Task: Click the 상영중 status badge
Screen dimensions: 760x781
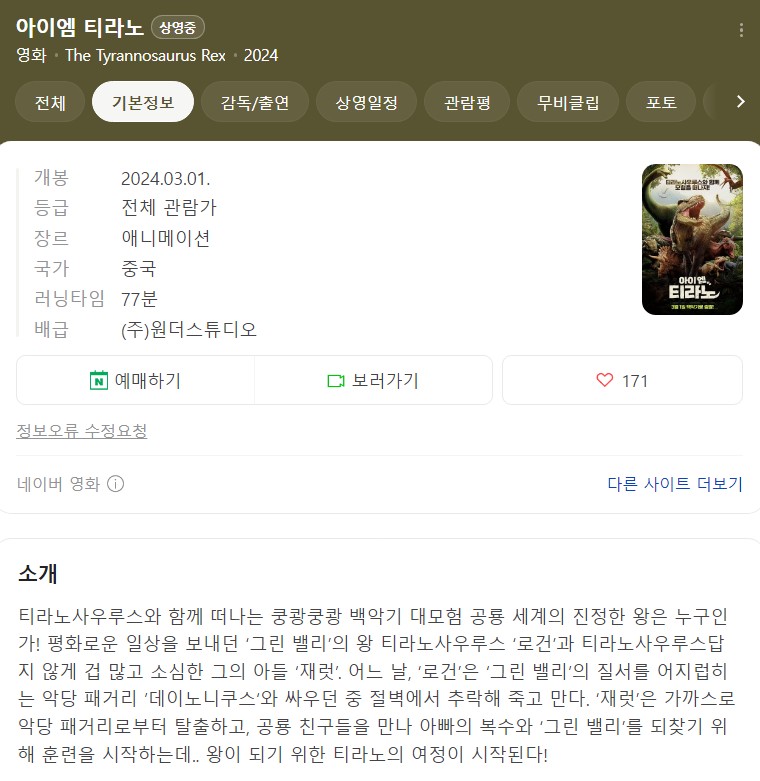Action: (x=178, y=27)
